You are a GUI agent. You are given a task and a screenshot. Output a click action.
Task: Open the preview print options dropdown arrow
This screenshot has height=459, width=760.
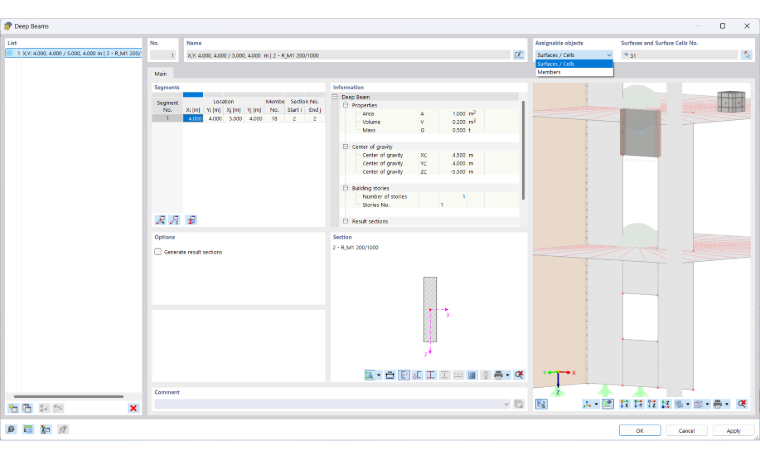(727, 404)
